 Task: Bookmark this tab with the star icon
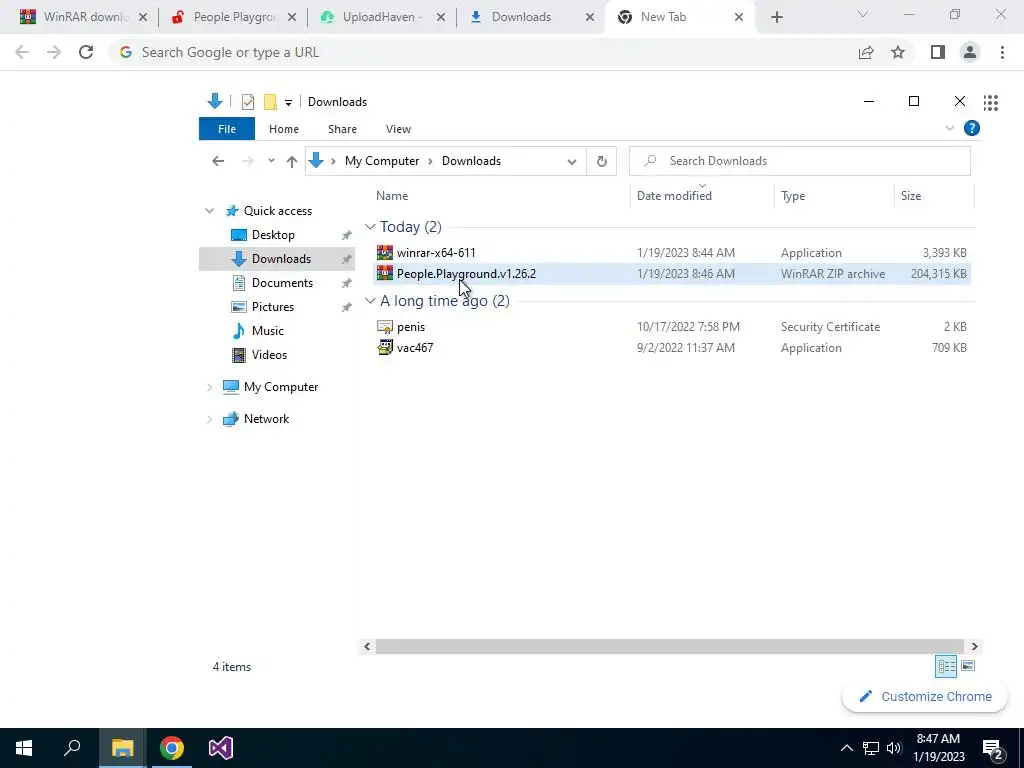tap(898, 52)
